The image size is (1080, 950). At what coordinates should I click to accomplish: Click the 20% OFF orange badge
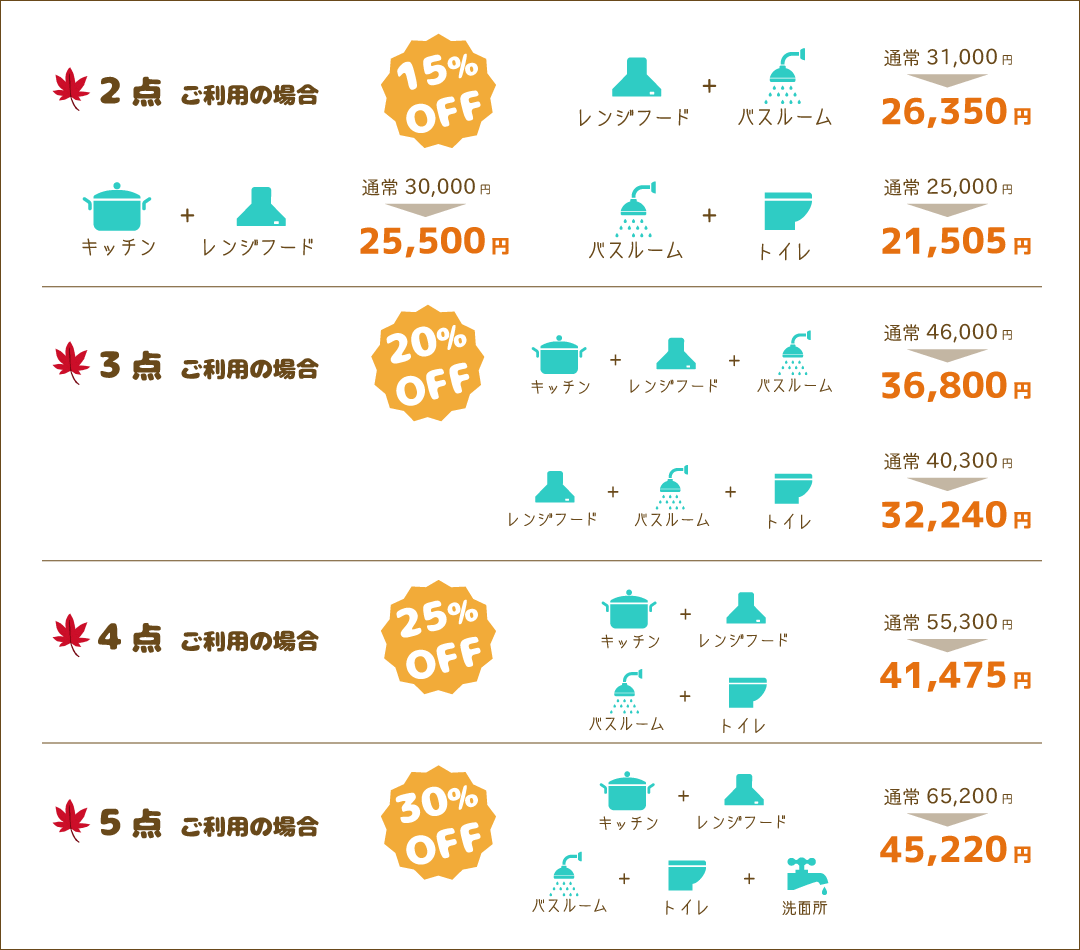coord(428,363)
